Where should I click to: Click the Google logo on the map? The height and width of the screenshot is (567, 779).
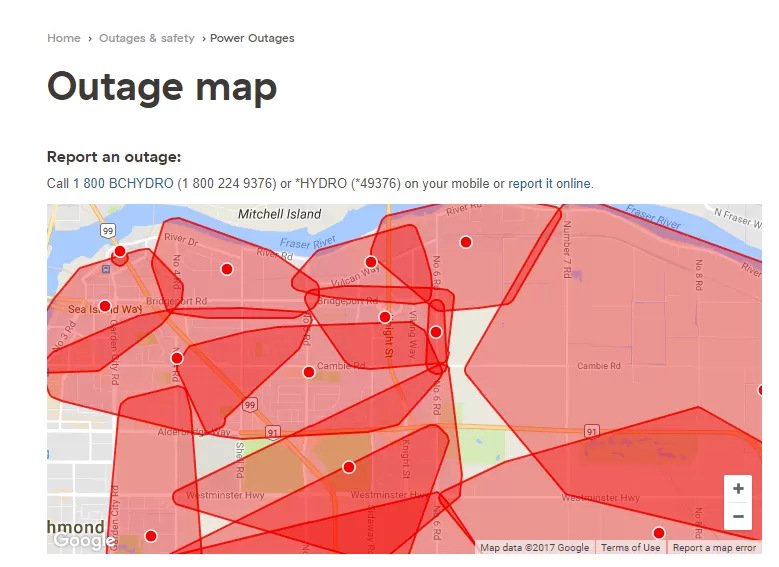pyautogui.click(x=83, y=540)
